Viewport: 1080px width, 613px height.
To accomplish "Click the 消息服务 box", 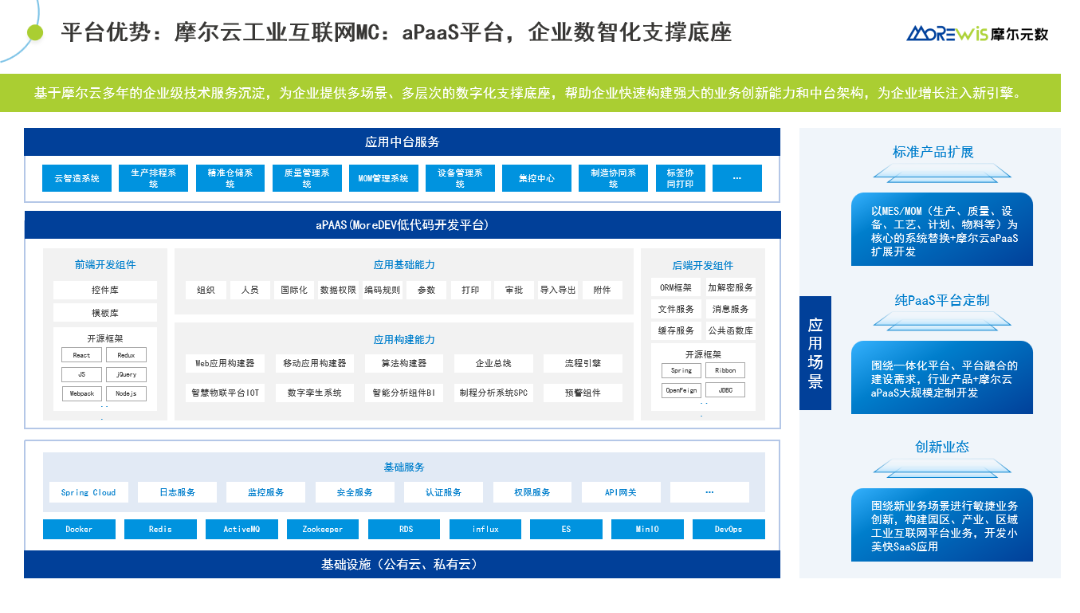I will point(730,309).
